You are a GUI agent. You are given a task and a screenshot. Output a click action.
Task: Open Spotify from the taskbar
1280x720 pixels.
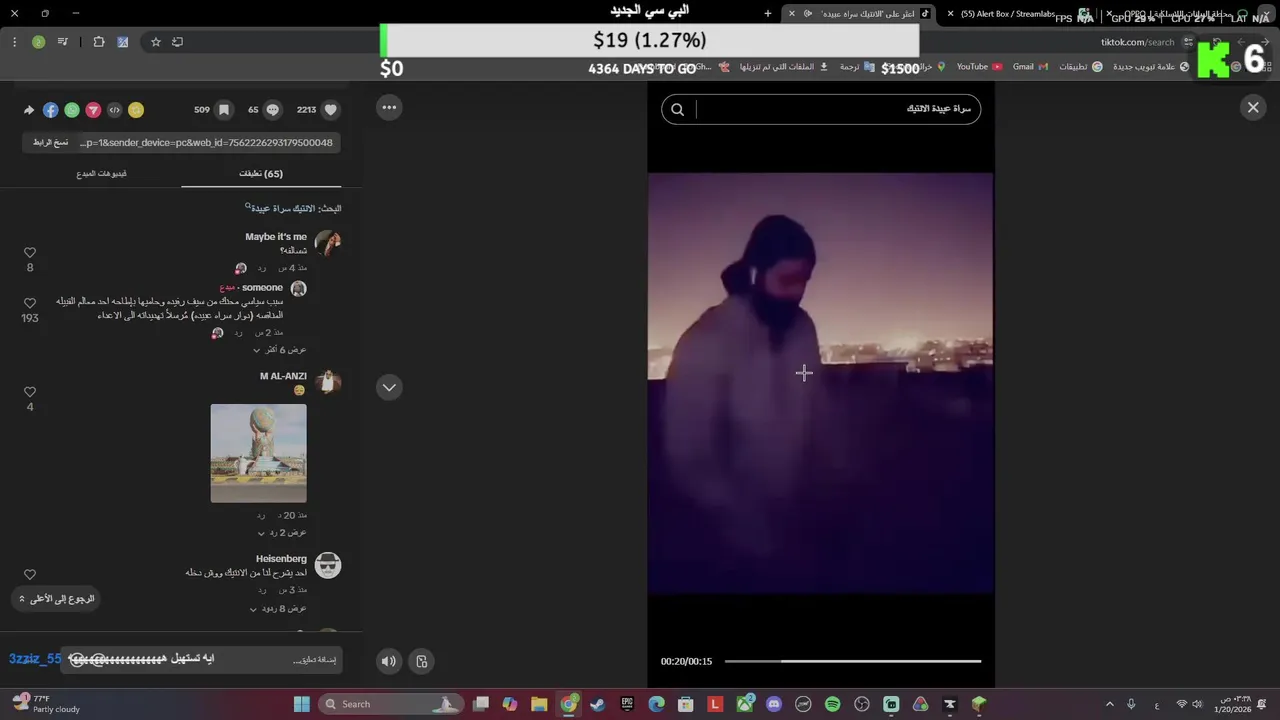[833, 704]
